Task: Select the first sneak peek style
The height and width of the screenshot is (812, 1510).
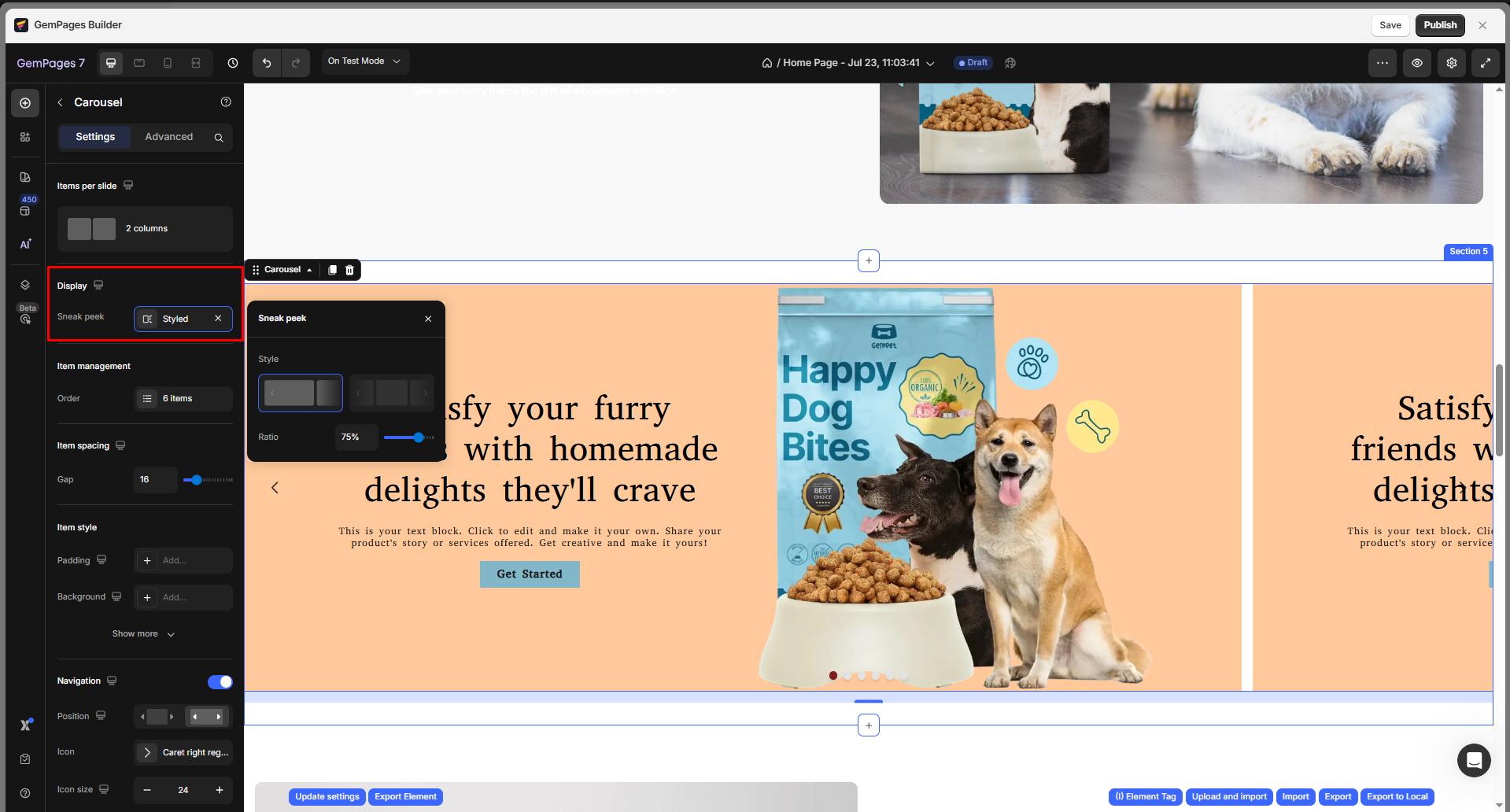Action: coord(301,393)
